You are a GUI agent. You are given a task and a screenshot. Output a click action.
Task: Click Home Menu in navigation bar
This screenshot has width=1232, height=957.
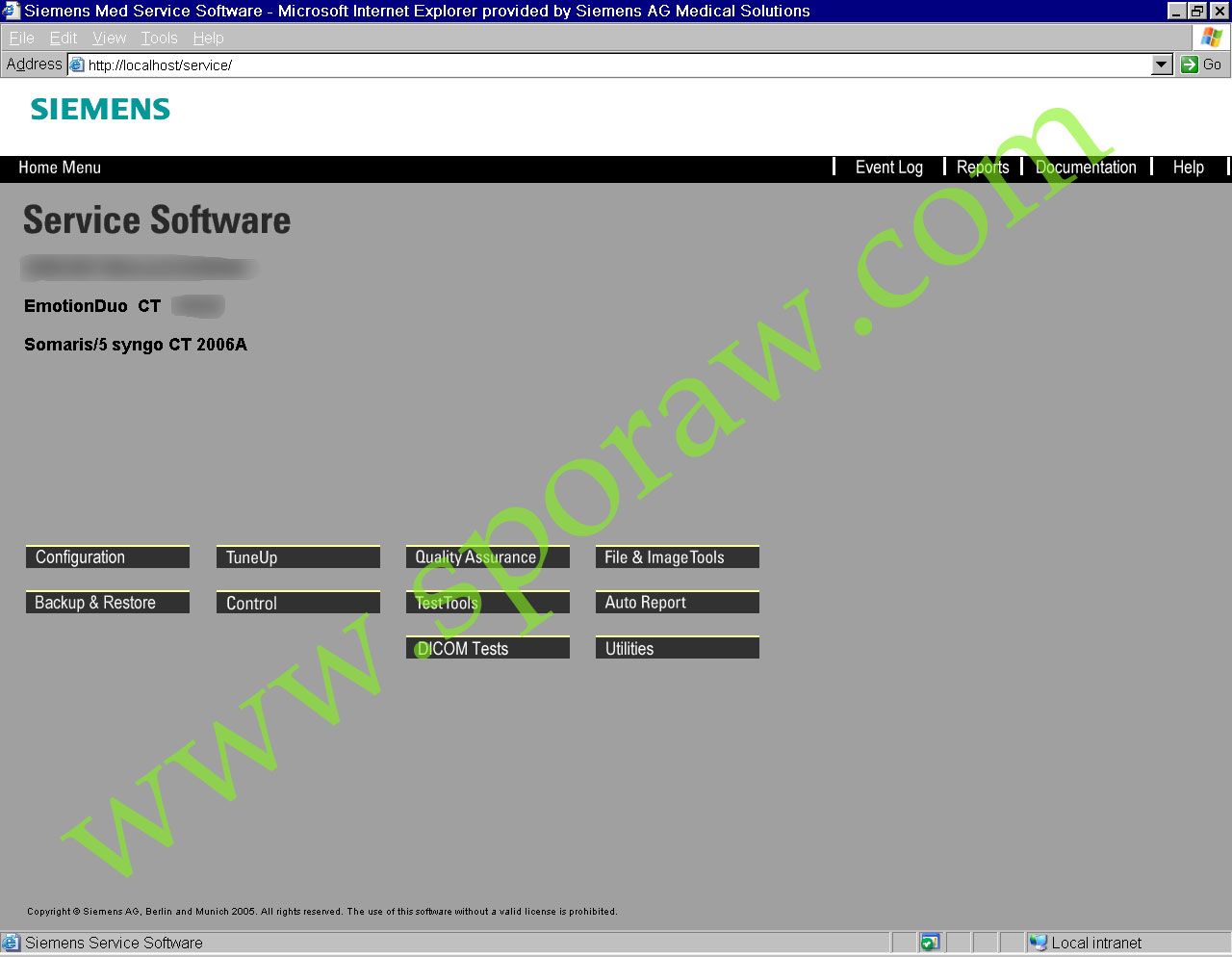60,168
